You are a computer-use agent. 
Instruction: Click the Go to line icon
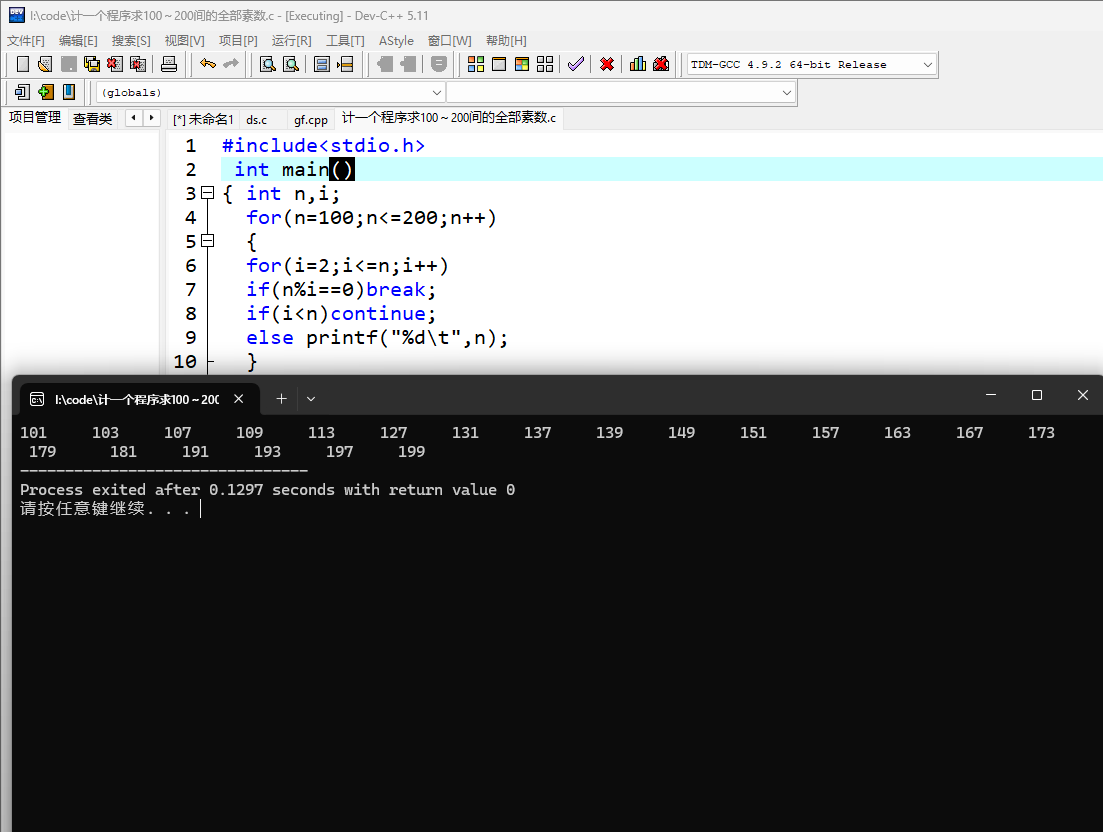click(x=345, y=64)
